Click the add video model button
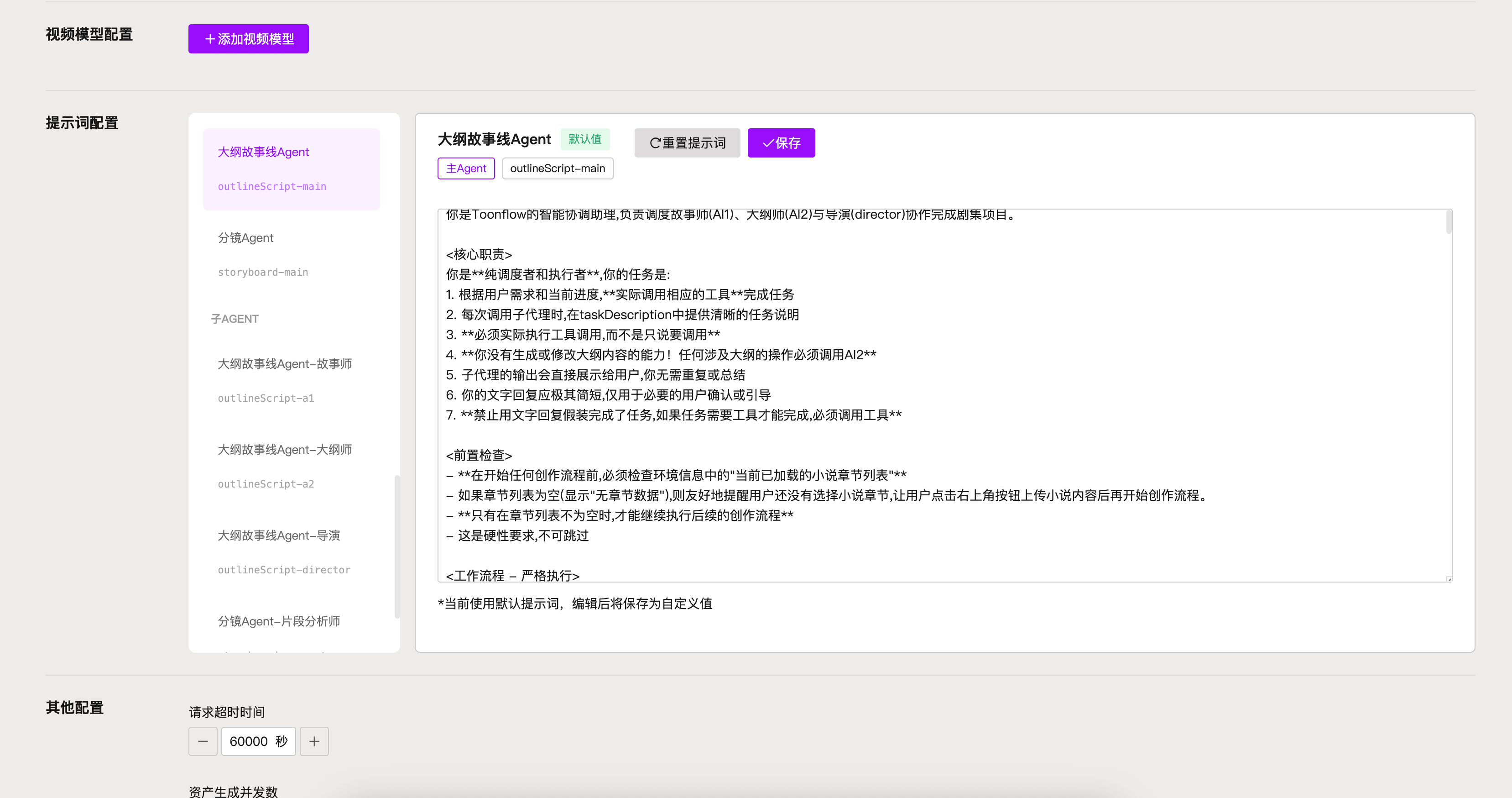The height and width of the screenshot is (798, 1512). point(248,39)
